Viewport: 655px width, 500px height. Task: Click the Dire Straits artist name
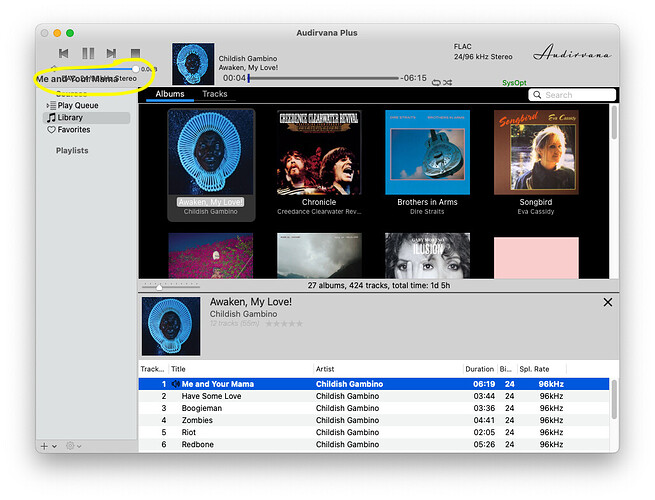(x=427, y=212)
